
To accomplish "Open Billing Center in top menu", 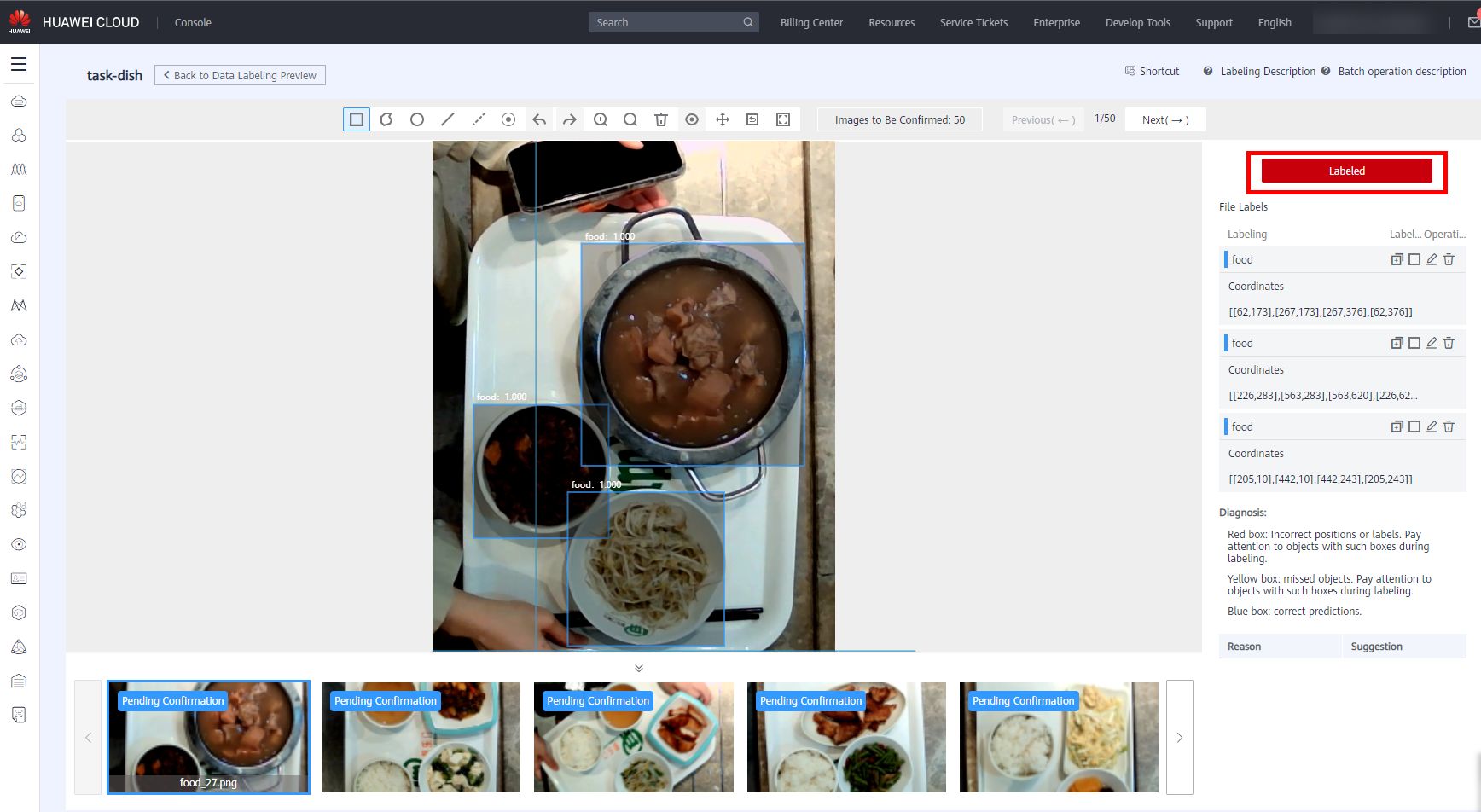I will click(811, 22).
